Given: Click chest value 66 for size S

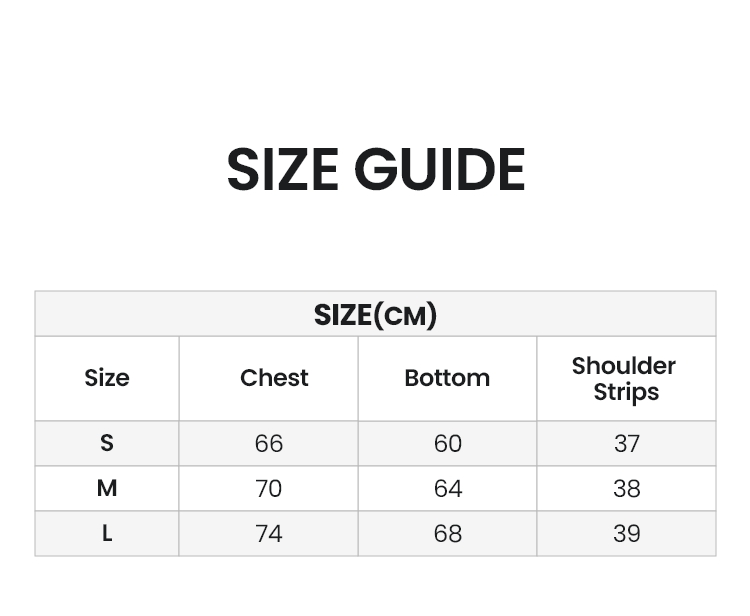Looking at the screenshot, I should (x=269, y=443).
